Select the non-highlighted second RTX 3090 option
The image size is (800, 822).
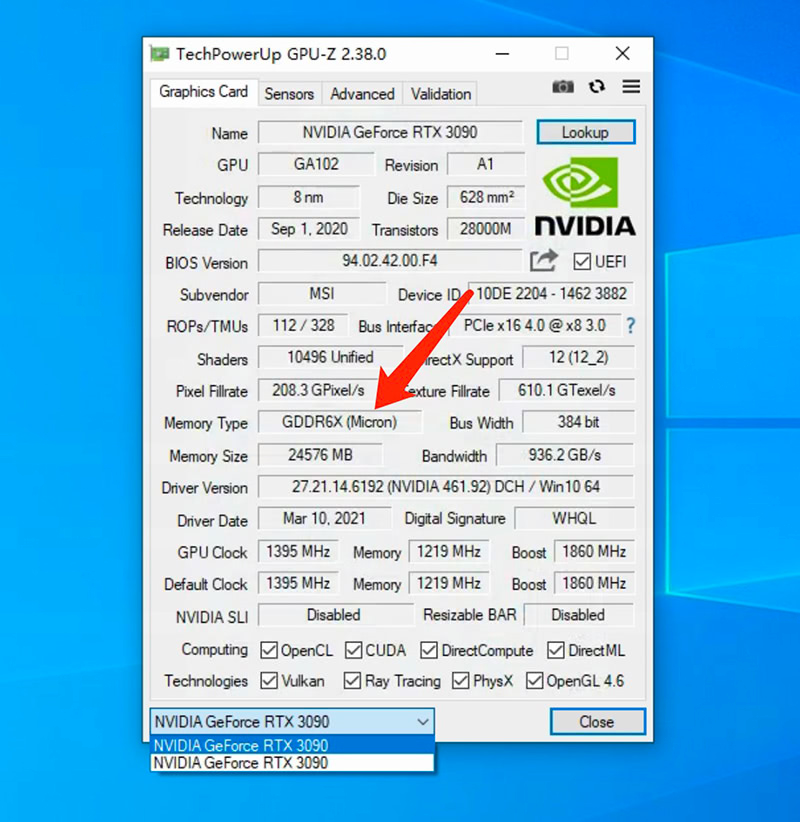click(x=293, y=763)
